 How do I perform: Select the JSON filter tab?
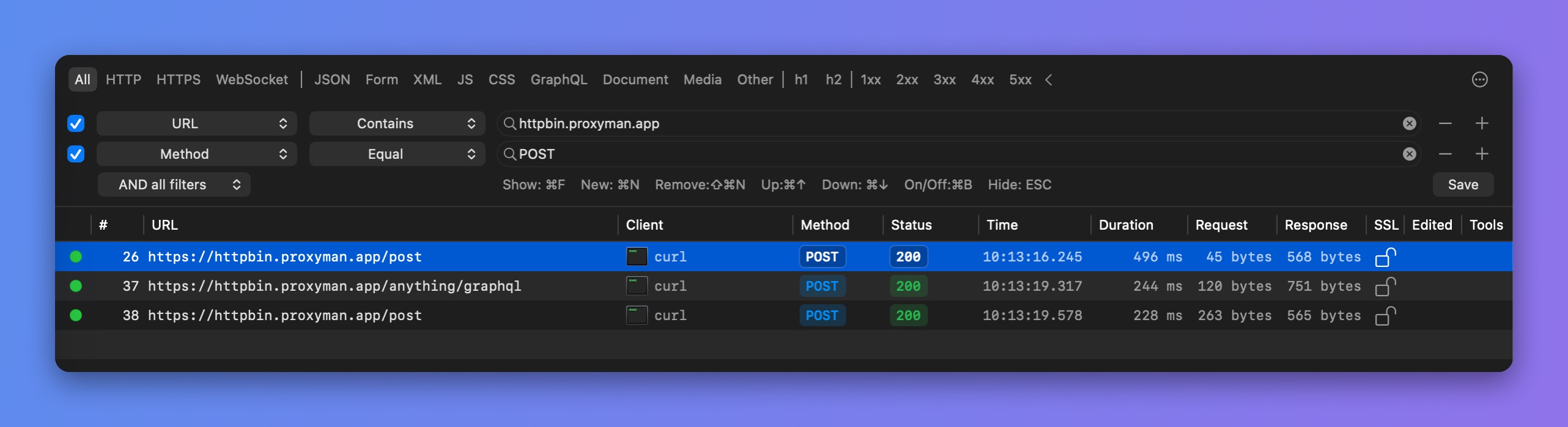pos(332,79)
